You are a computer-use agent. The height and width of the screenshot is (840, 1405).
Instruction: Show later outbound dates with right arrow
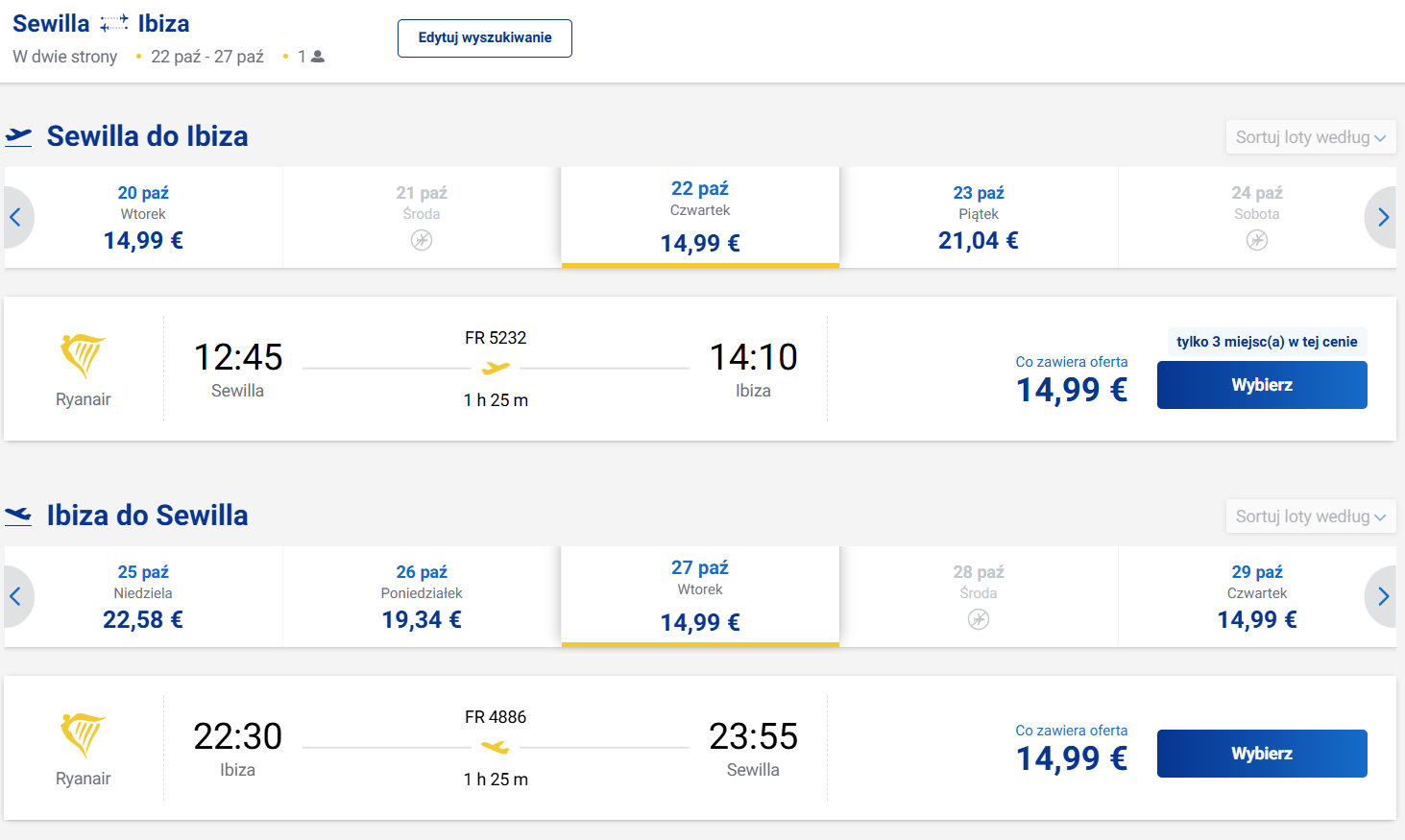click(1382, 217)
